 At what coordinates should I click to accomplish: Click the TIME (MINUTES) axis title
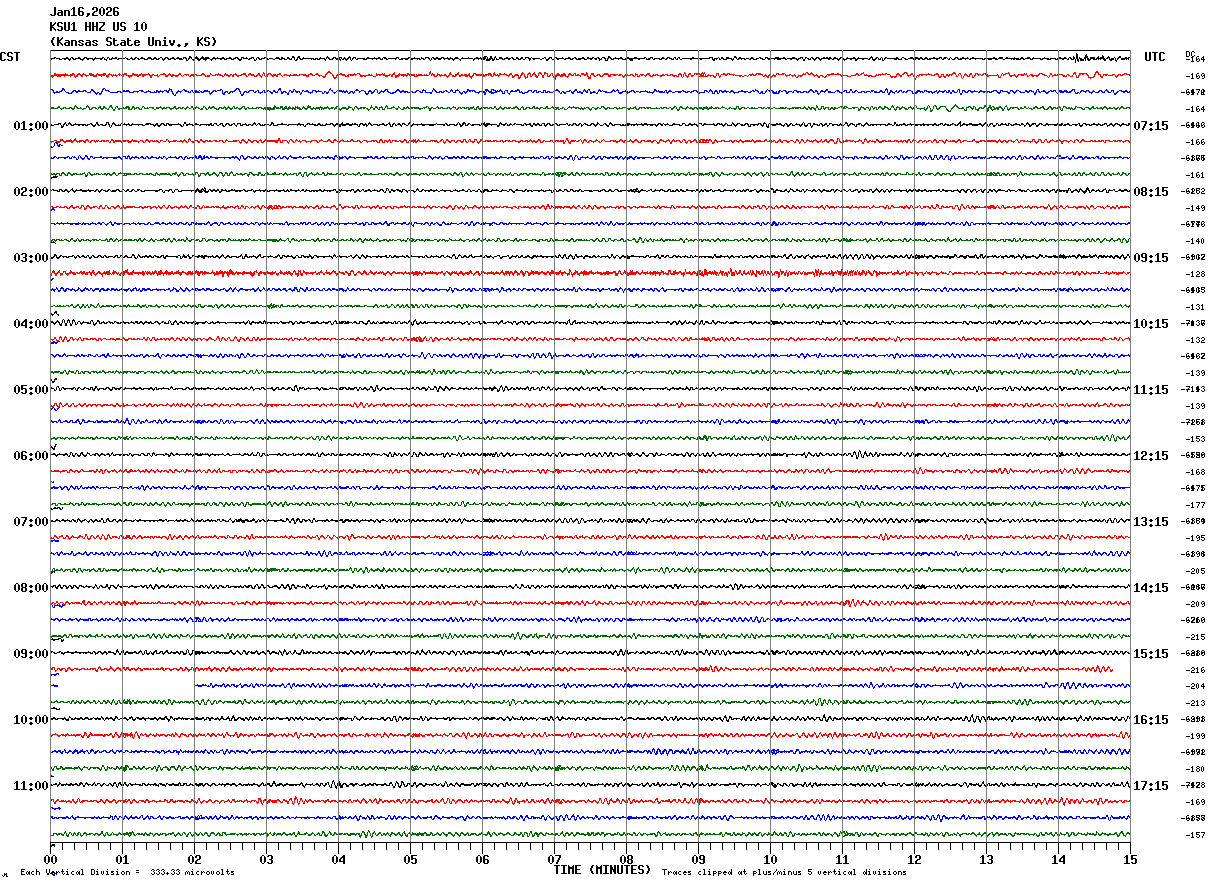click(601, 870)
